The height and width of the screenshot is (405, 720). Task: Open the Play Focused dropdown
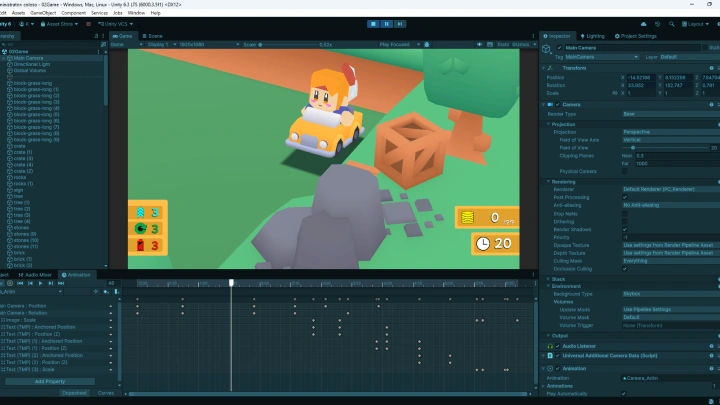399,45
